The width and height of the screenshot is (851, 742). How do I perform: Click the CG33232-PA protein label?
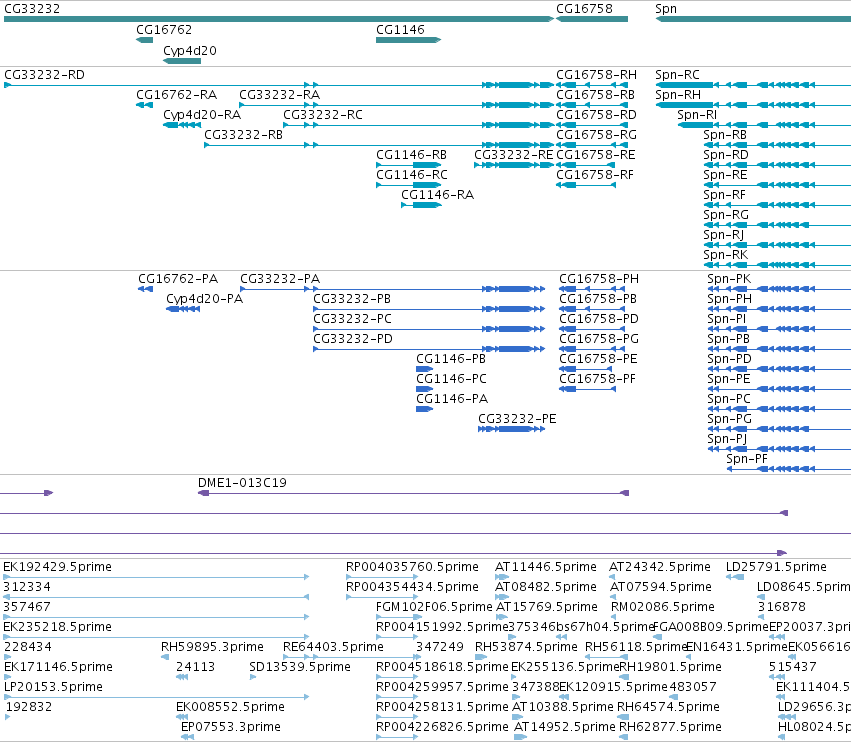[x=280, y=279]
